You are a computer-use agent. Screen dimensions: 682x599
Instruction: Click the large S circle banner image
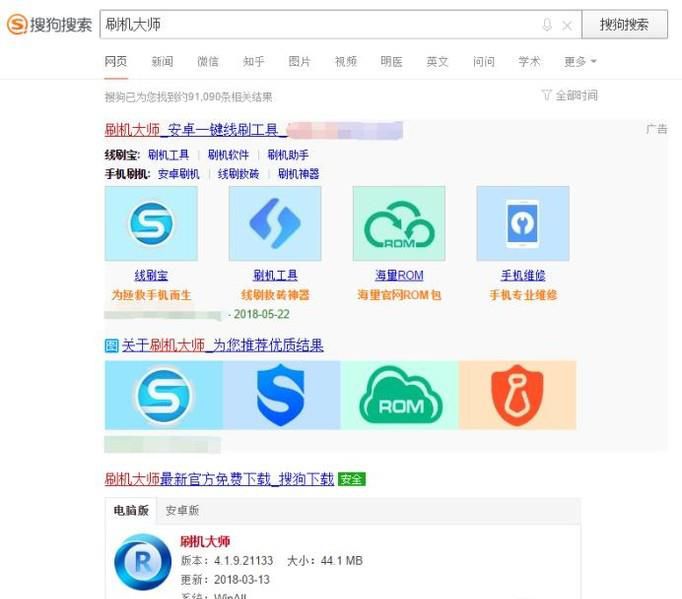point(164,395)
